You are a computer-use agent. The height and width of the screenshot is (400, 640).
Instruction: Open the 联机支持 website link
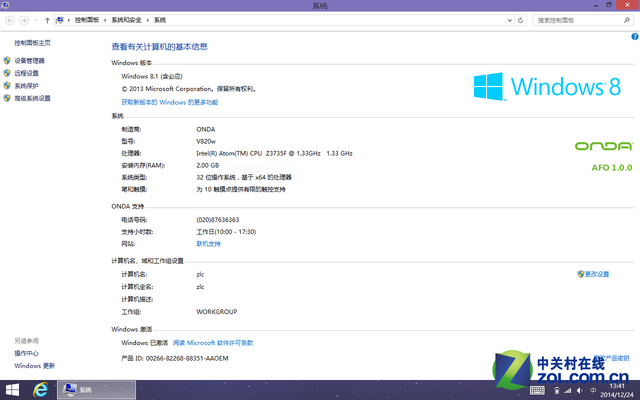coord(208,244)
